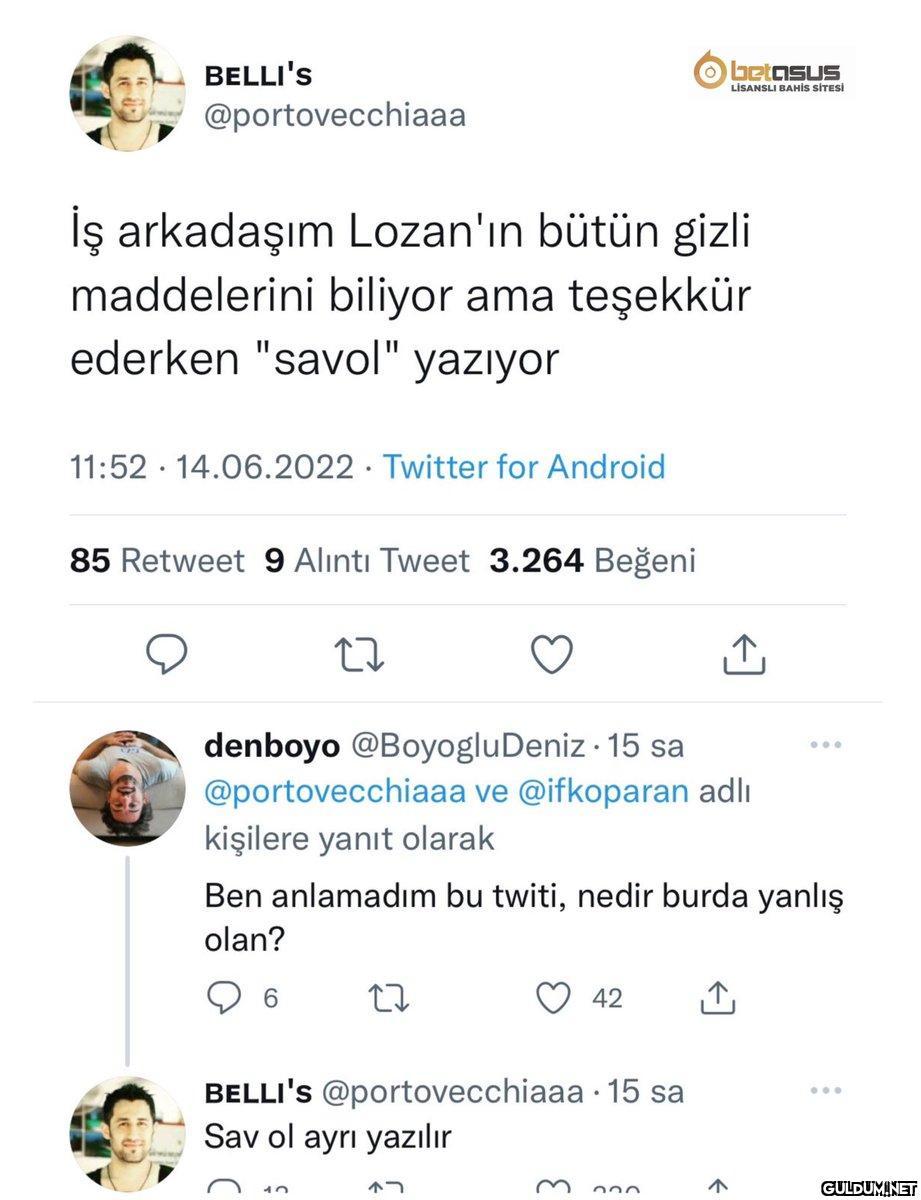Retweet the main tweet by BELLI's

click(360, 654)
